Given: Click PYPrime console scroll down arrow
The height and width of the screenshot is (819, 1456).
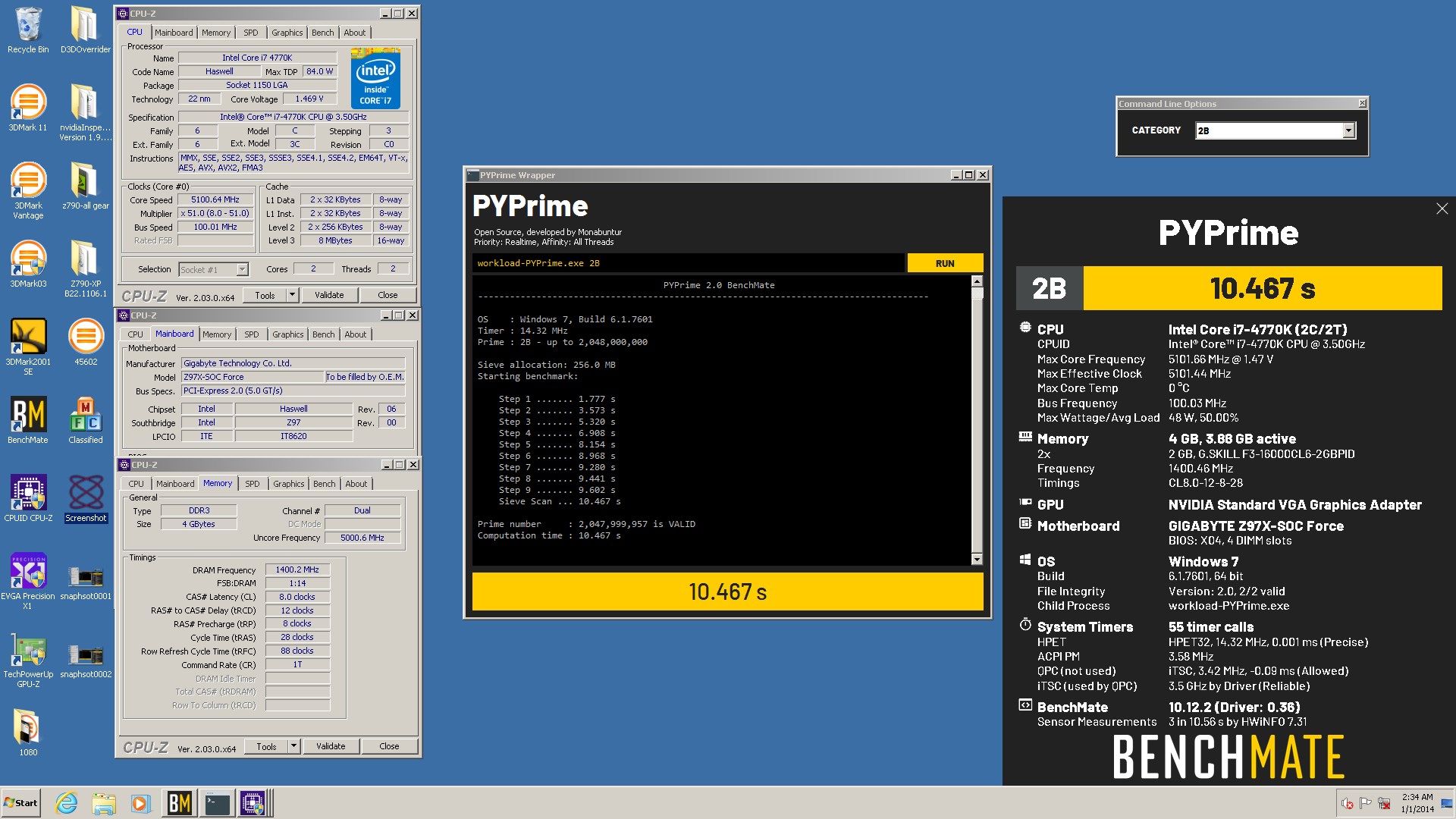Looking at the screenshot, I should click(977, 560).
